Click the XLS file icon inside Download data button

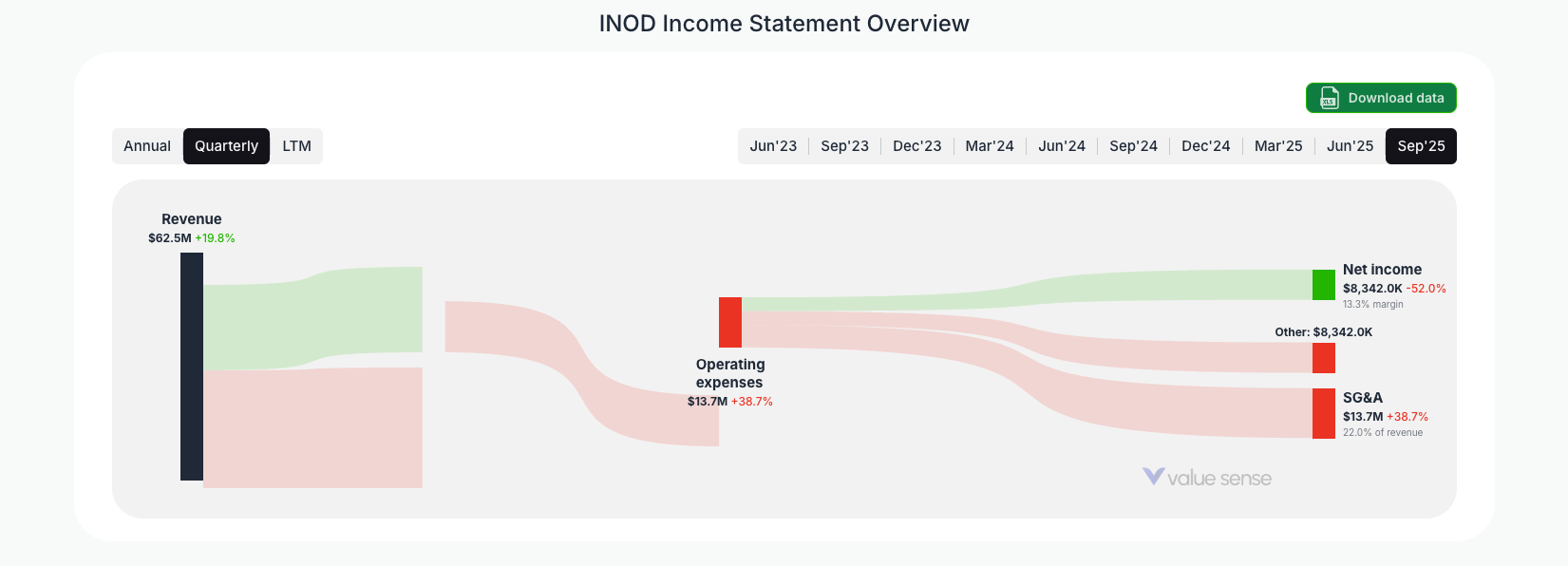[1328, 98]
